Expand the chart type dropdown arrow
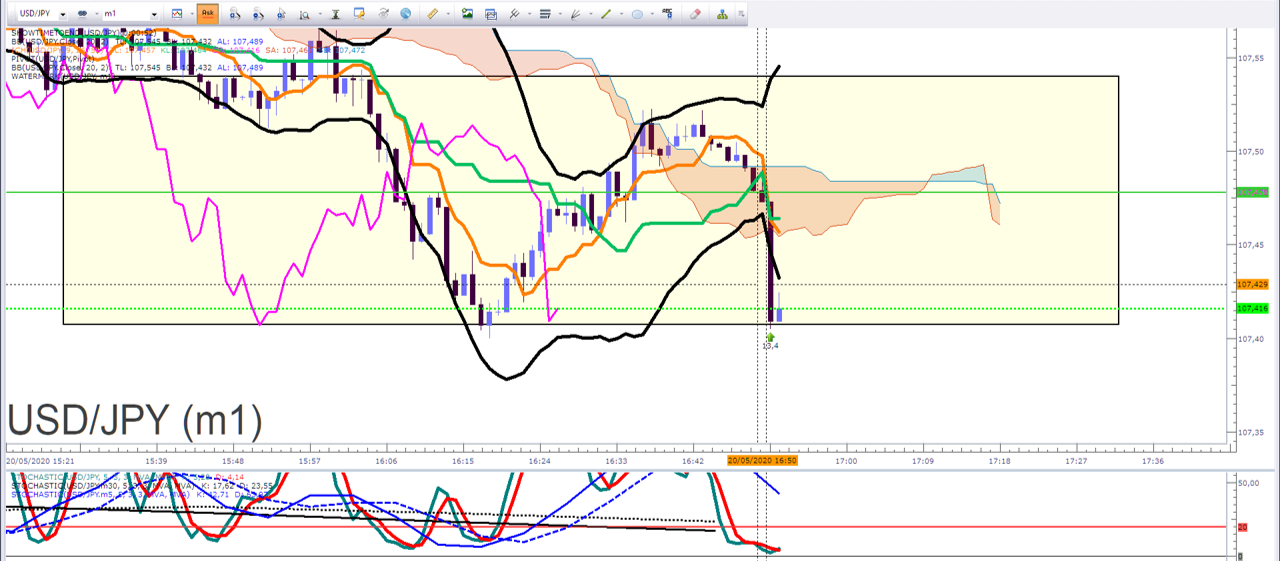Viewport: 1280px width, 561px height. [191, 14]
